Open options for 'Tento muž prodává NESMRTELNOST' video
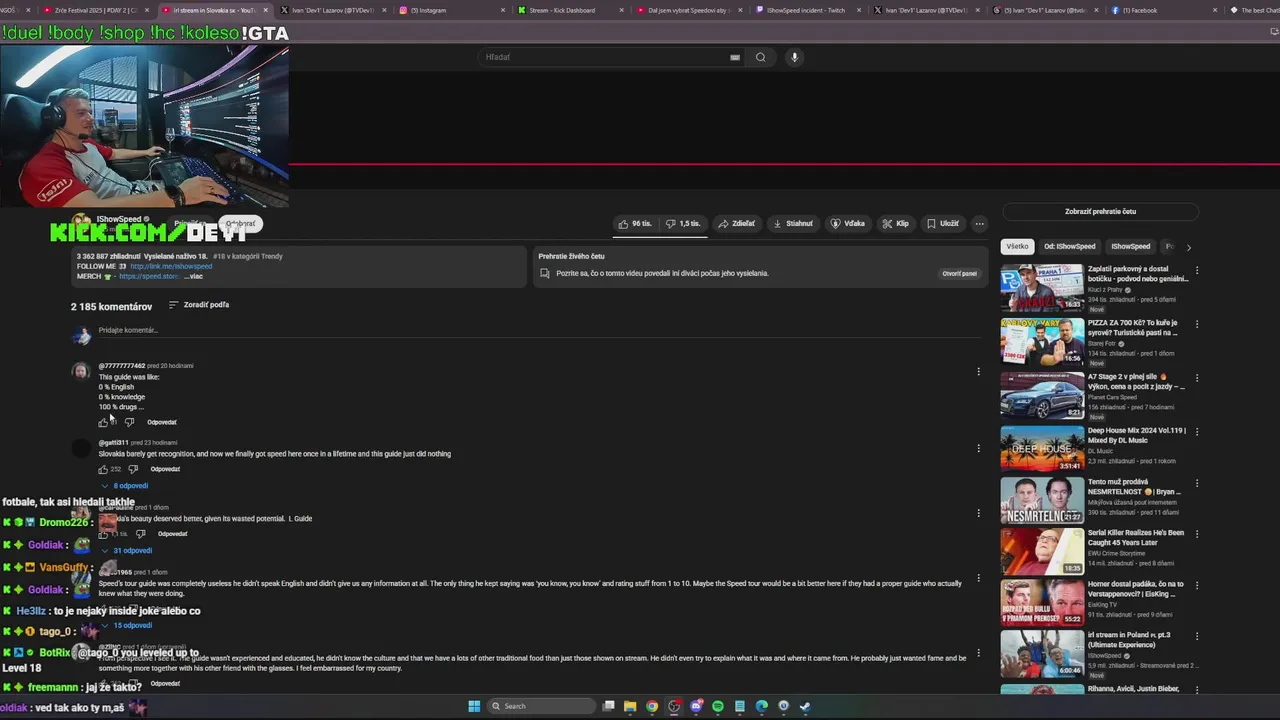This screenshot has width=1280, height=720. click(x=1196, y=483)
